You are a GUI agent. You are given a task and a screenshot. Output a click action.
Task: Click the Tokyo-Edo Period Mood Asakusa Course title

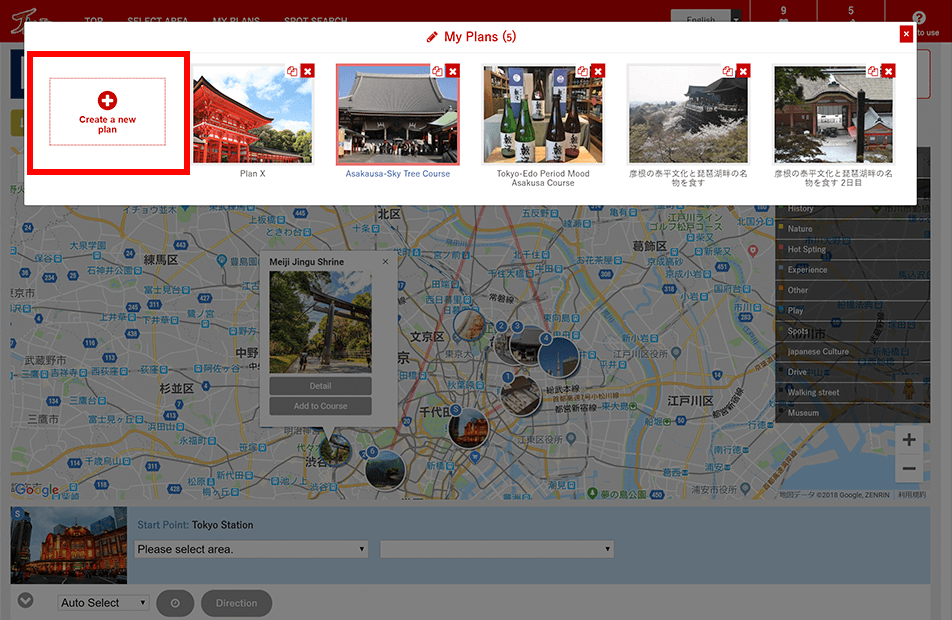point(543,178)
